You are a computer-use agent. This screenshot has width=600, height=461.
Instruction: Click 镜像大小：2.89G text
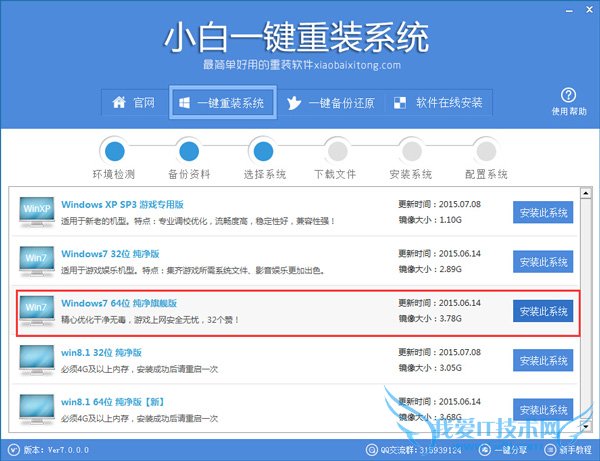[430, 269]
